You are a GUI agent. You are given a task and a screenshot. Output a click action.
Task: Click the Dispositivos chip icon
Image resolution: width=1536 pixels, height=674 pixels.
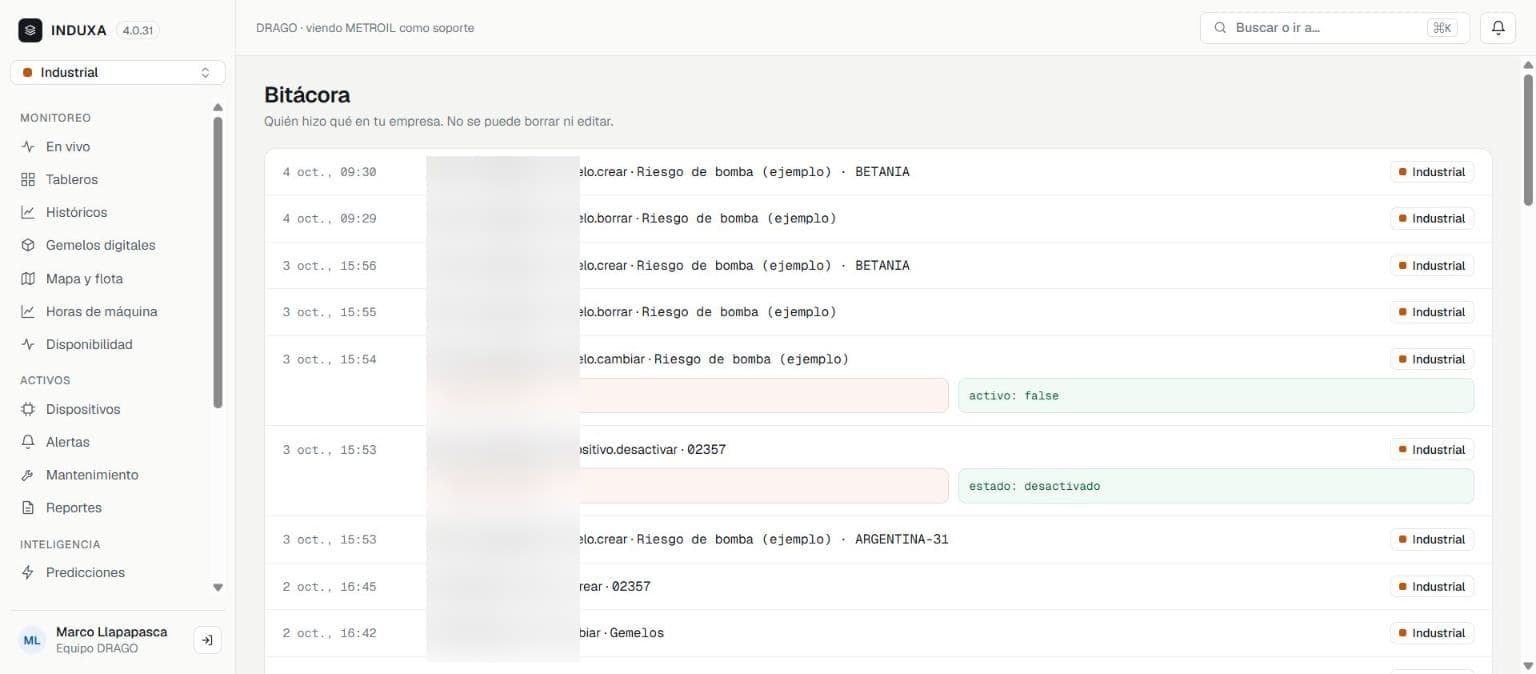[x=28, y=410]
